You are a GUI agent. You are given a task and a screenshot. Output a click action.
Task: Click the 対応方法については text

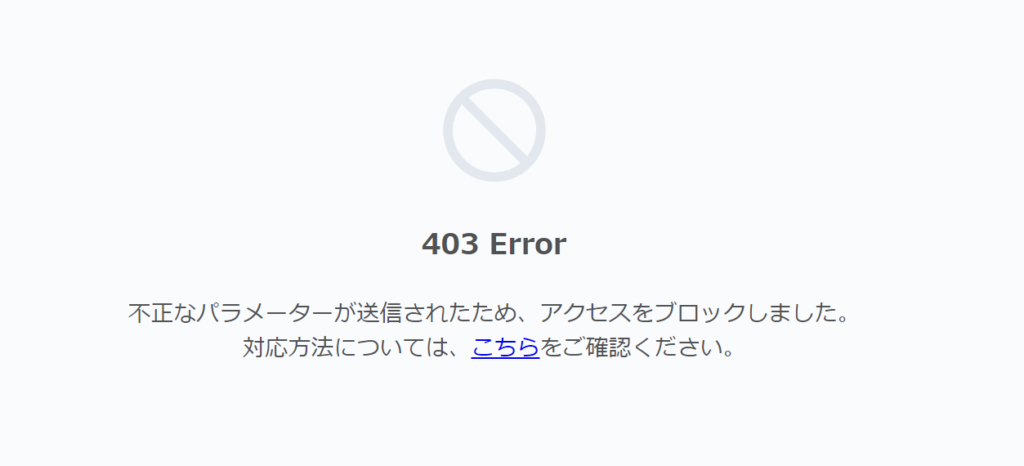pos(345,347)
